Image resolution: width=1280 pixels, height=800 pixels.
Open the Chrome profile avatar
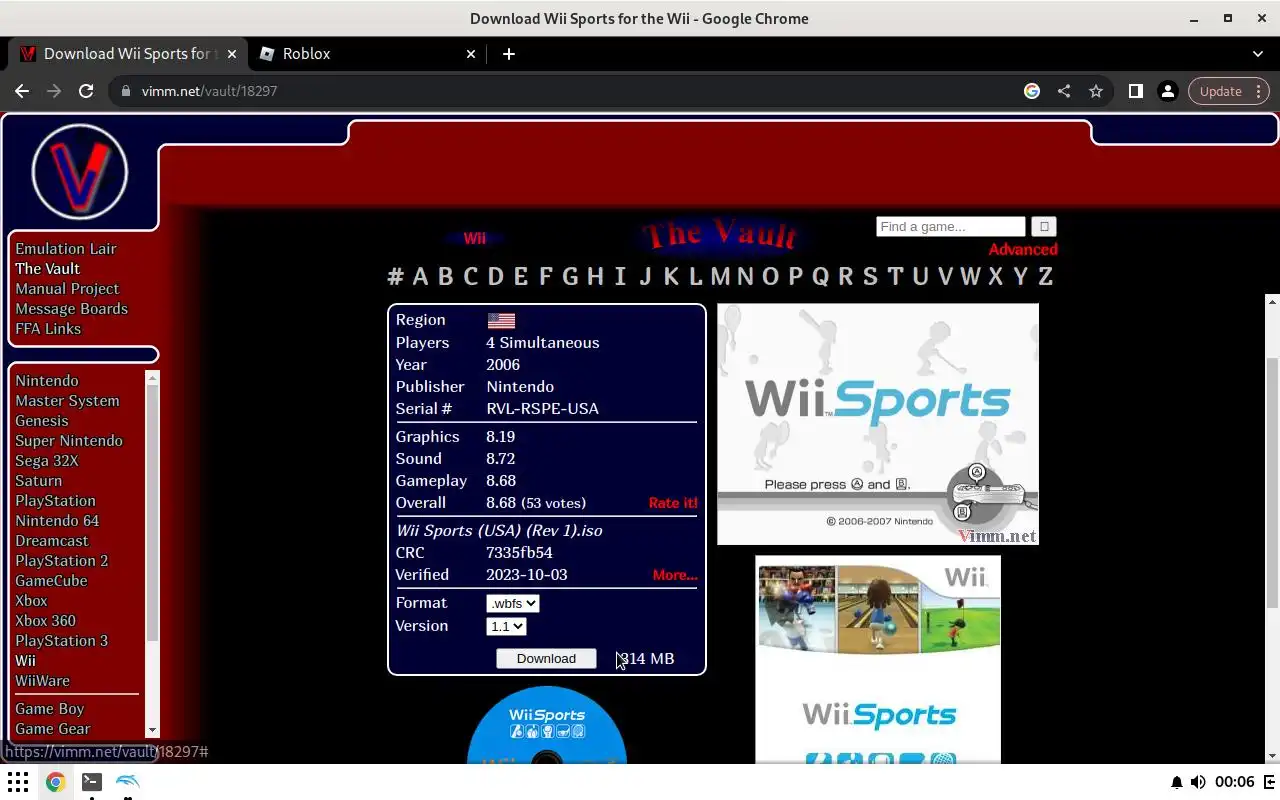click(1167, 91)
